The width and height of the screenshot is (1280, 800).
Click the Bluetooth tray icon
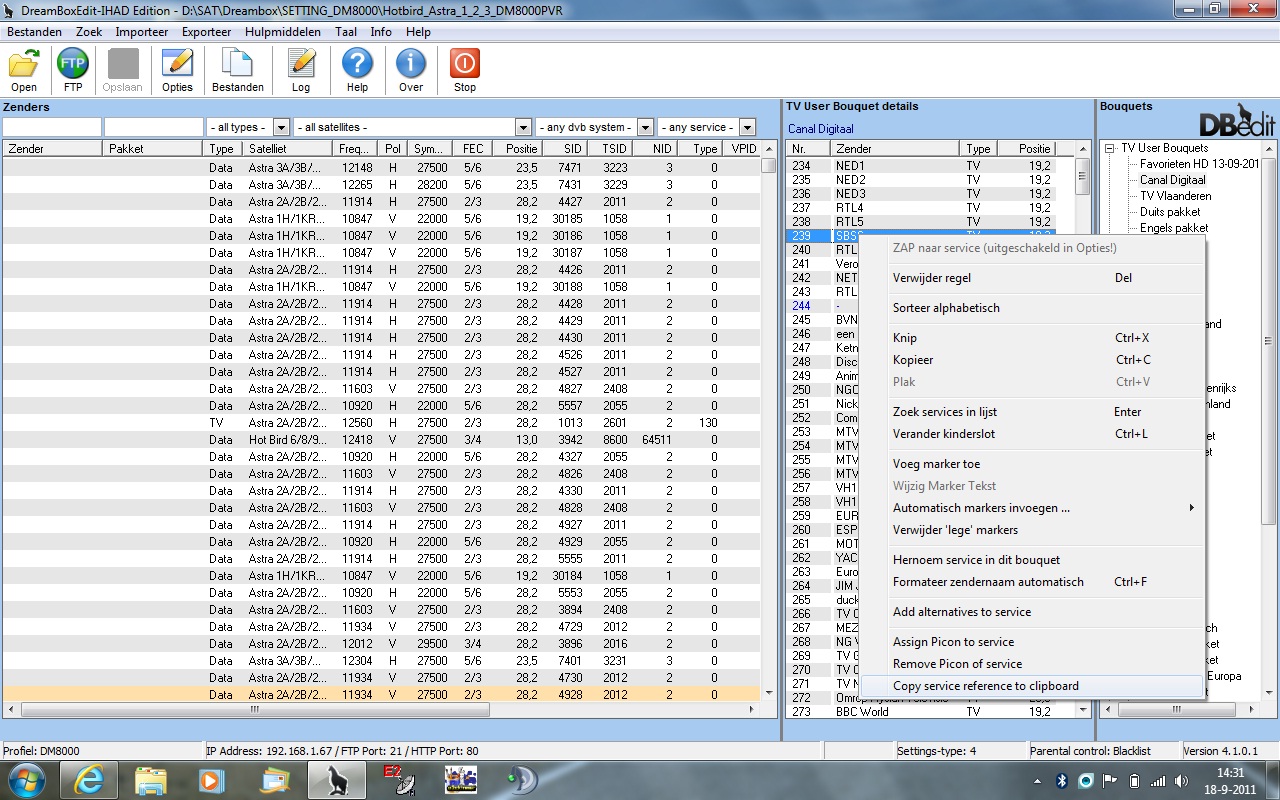pyautogui.click(x=1062, y=780)
